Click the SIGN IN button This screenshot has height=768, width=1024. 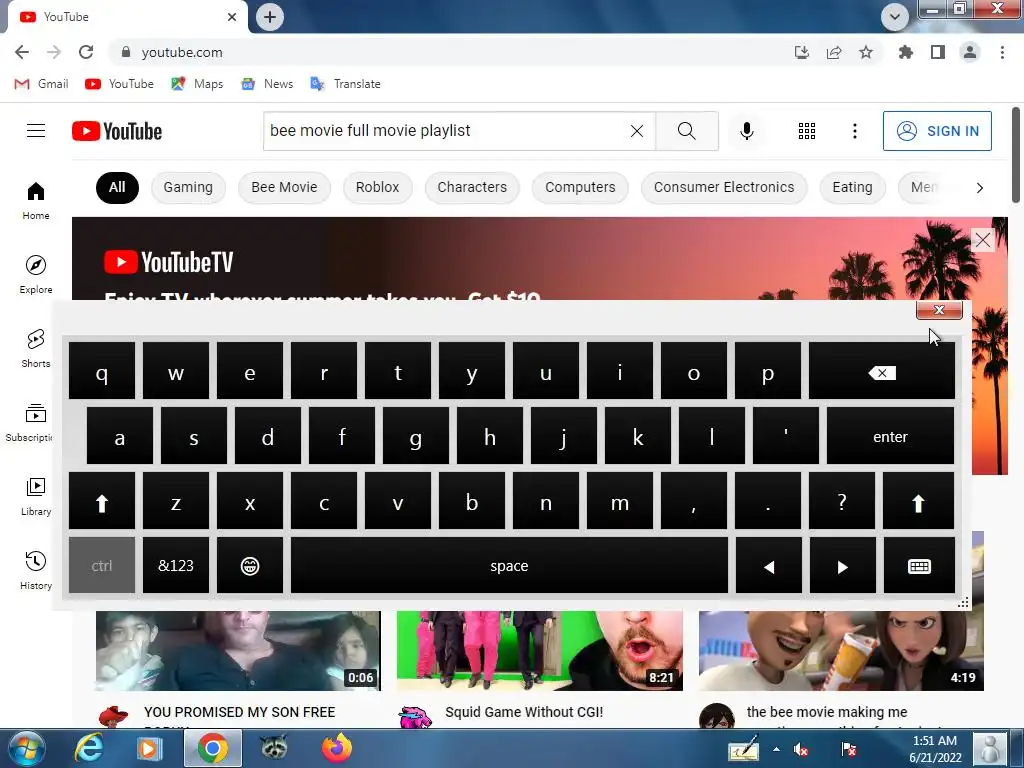coord(937,131)
